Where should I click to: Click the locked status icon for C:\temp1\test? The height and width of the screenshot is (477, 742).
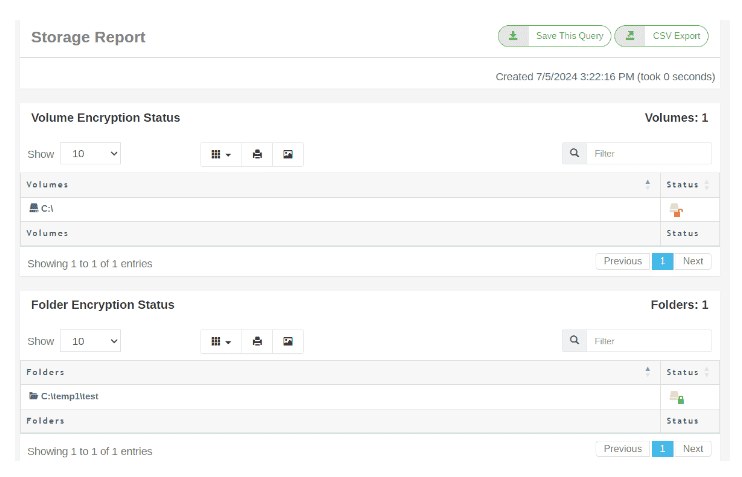pos(677,397)
